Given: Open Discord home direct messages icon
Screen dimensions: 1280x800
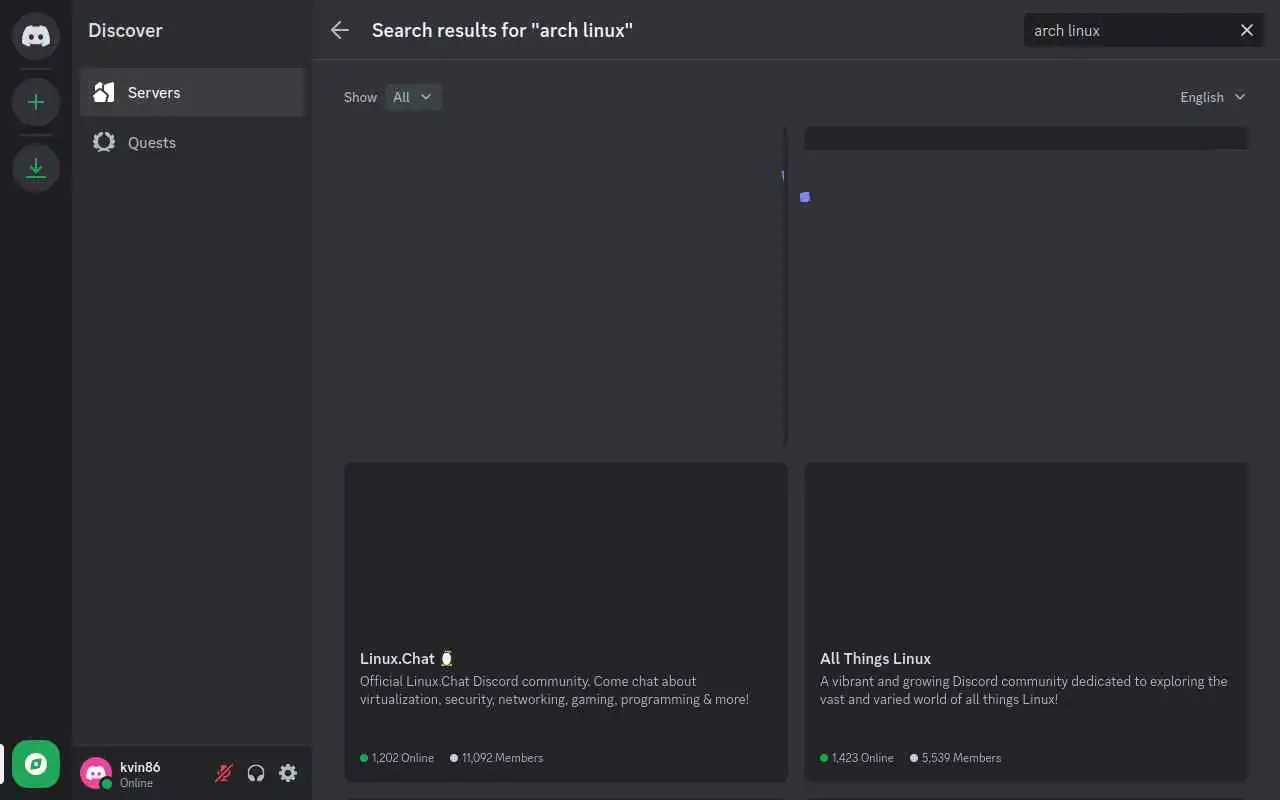Looking at the screenshot, I should (36, 36).
